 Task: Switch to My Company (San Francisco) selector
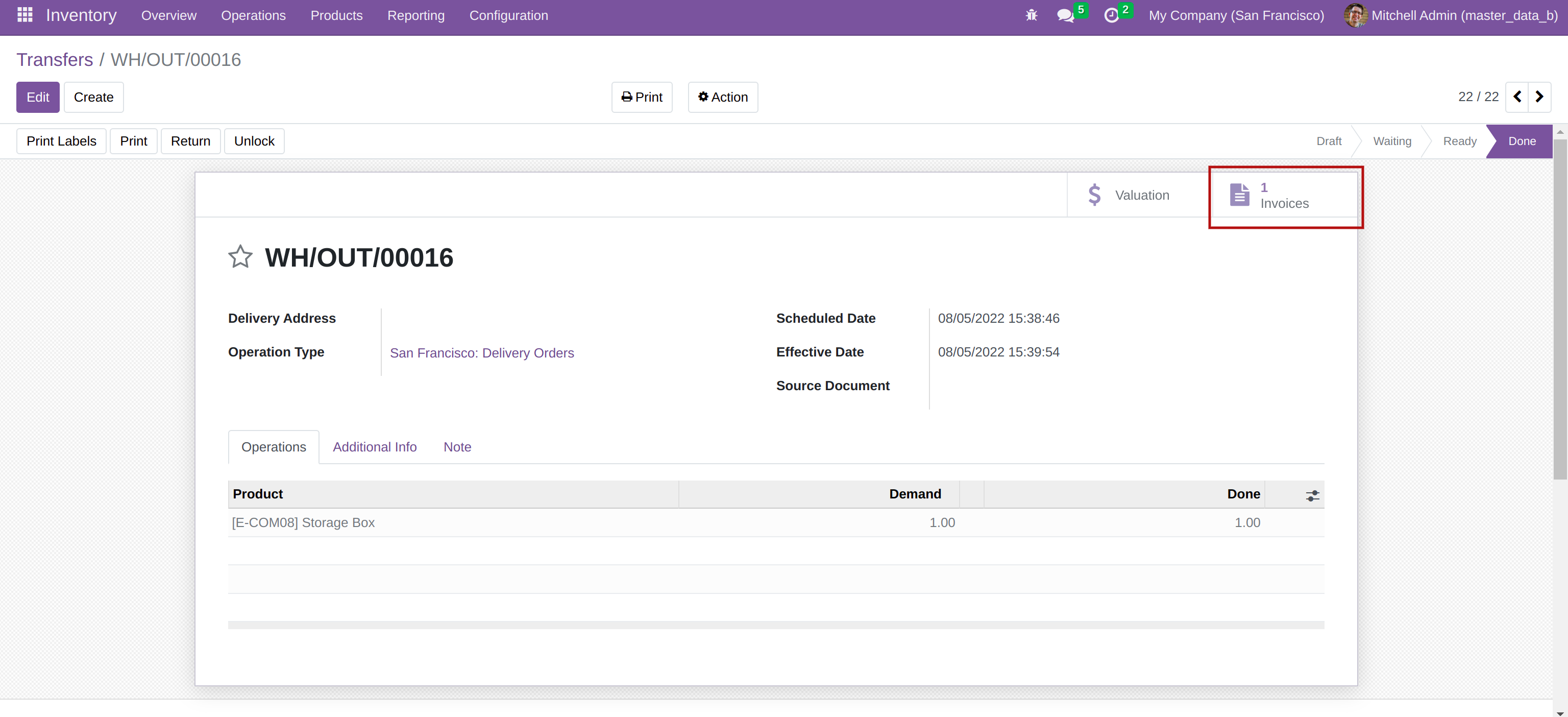click(x=1236, y=15)
